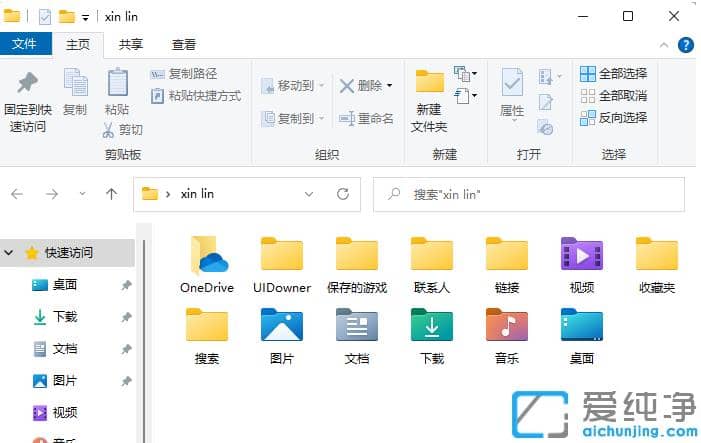
Task: Select Videos (视频) in navigation pane
Action: pyautogui.click(x=65, y=412)
